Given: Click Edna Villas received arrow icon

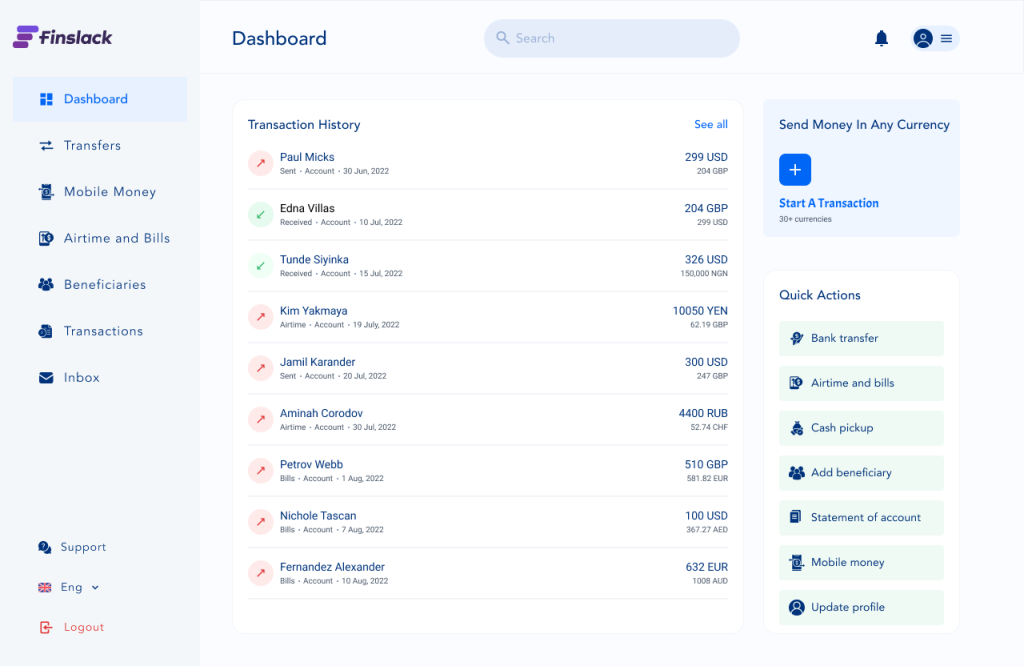Looking at the screenshot, I should (x=260, y=214).
